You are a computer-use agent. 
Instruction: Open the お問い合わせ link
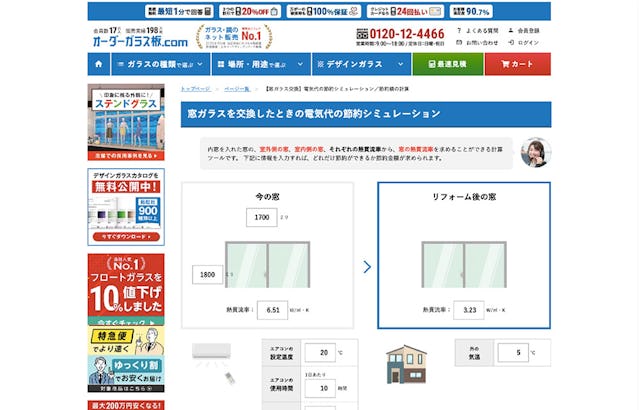coord(482,42)
